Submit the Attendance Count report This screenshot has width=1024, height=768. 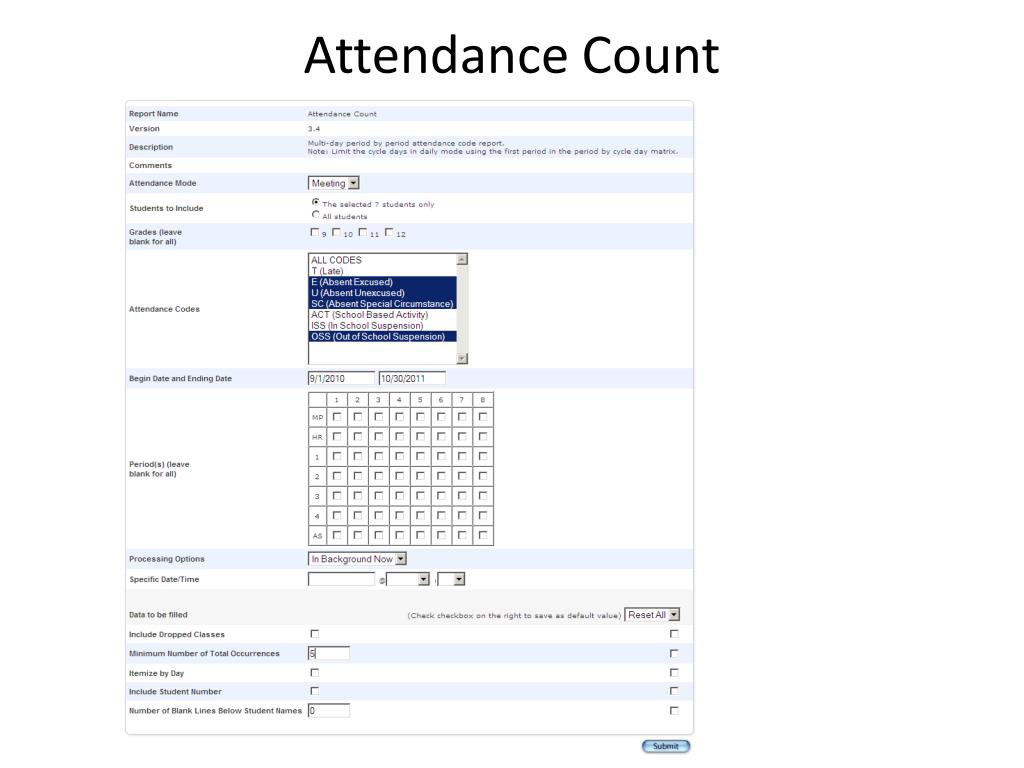(x=666, y=746)
